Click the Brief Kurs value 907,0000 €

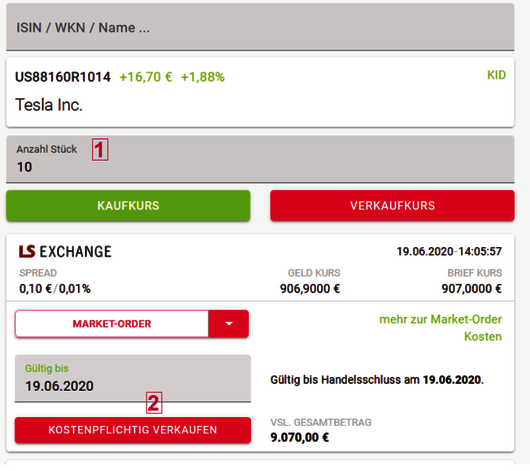point(472,289)
